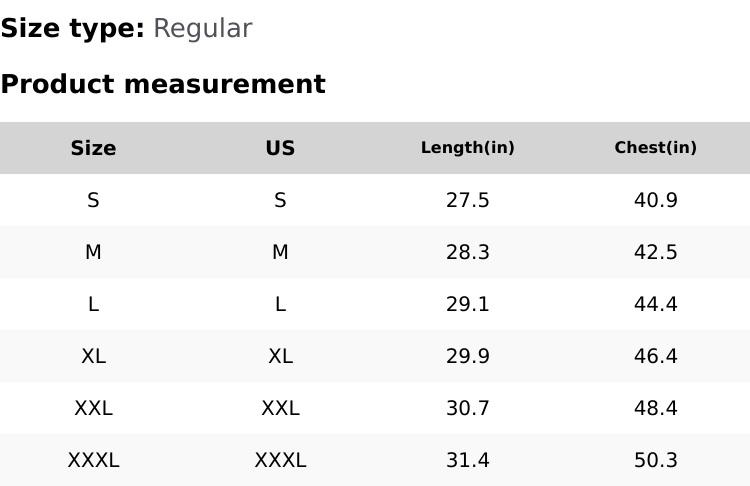Click the 46.4 chest cell

[655, 356]
